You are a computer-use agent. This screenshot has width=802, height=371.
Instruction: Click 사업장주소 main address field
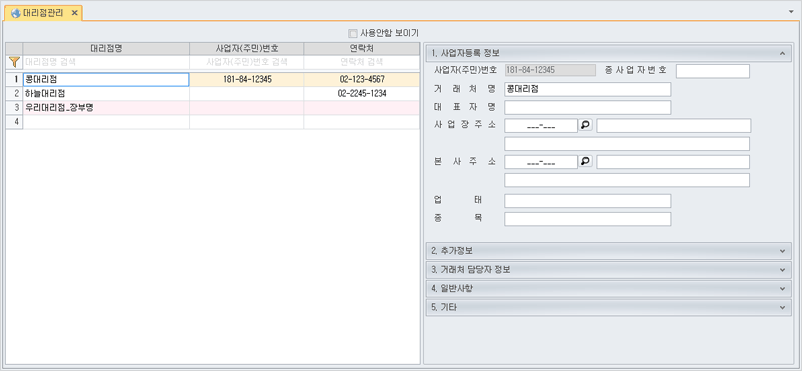coord(674,126)
